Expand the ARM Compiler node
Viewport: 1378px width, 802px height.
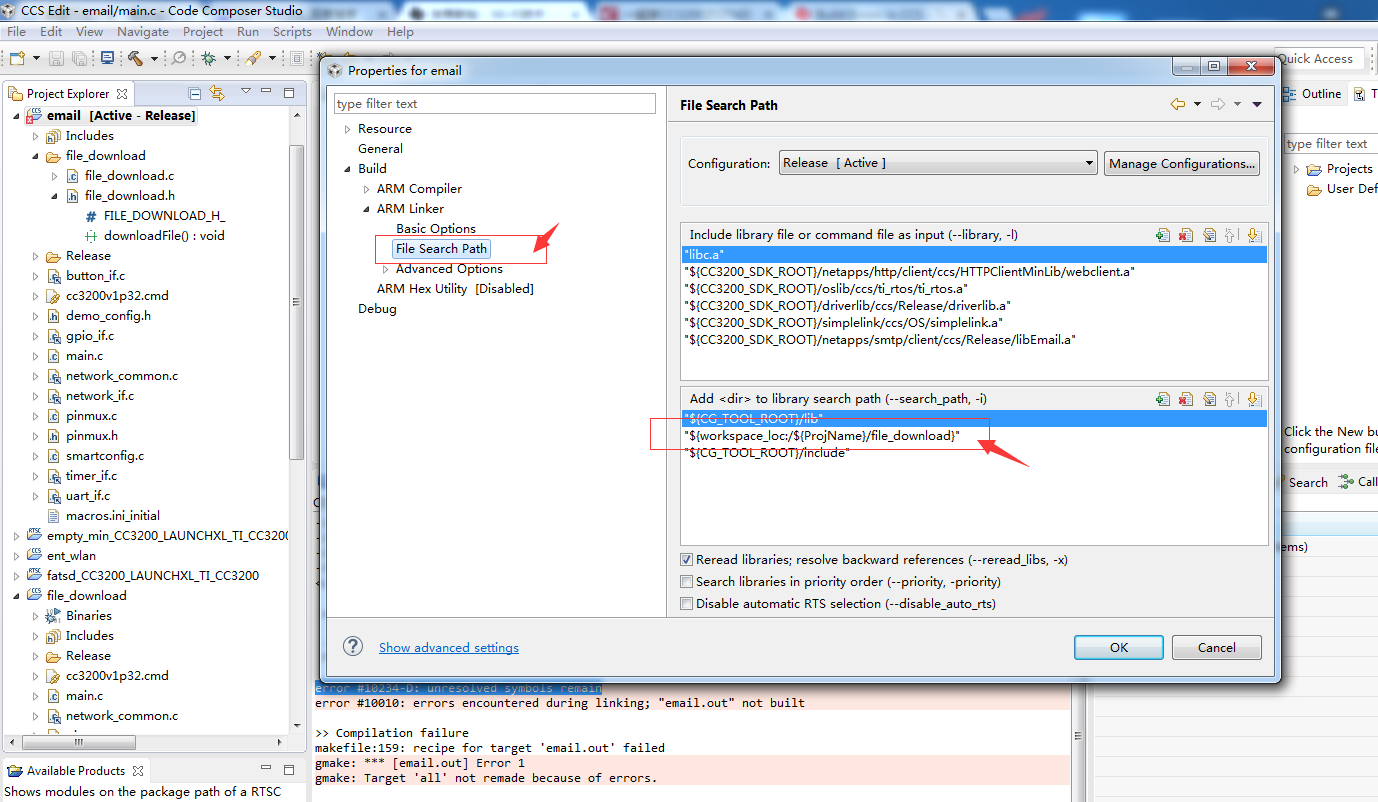point(366,189)
